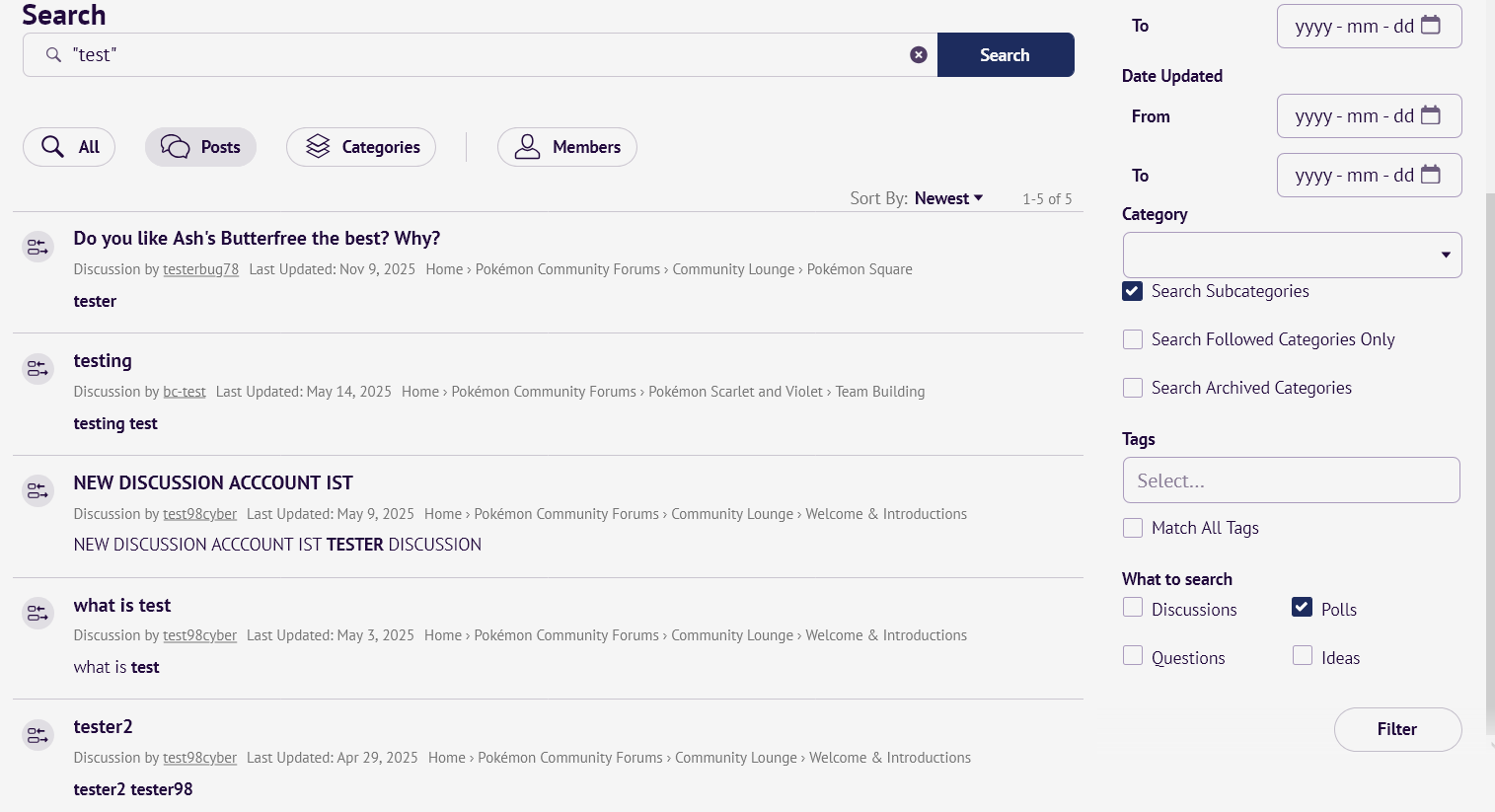Open the Tags select box
The height and width of the screenshot is (812, 1495).
pos(1291,480)
